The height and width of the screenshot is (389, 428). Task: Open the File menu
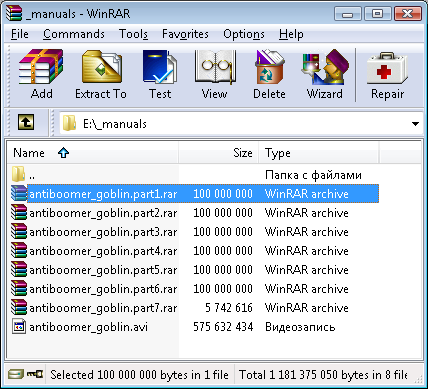coord(20,34)
